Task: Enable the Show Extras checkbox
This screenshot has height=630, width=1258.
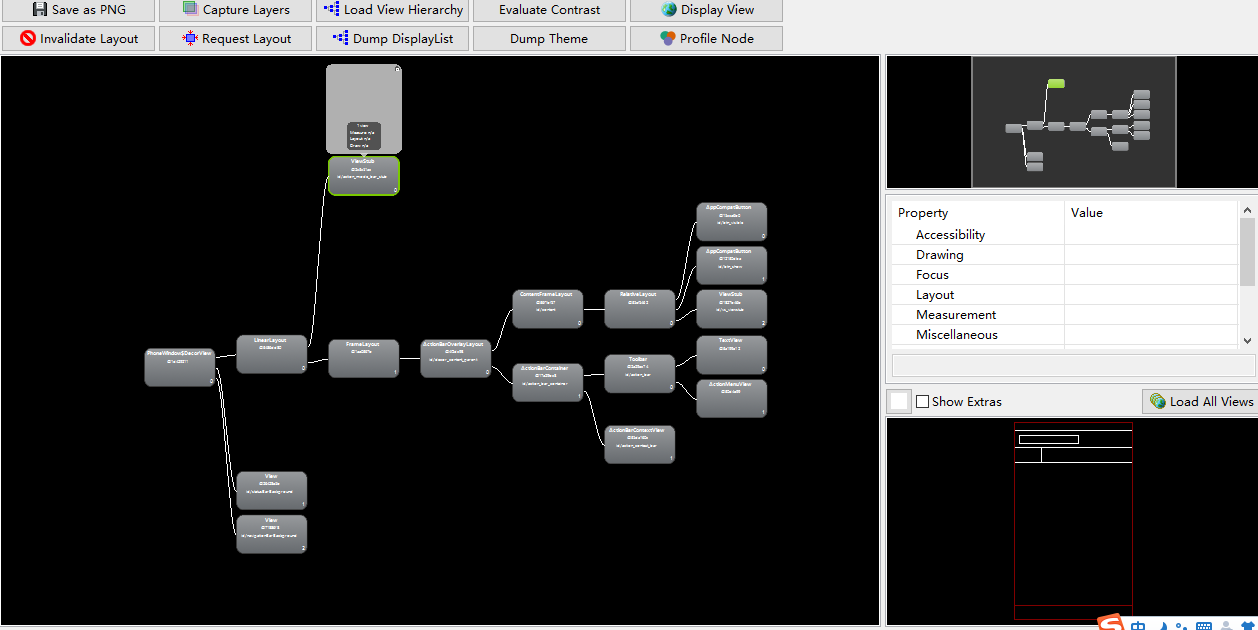Action: 923,401
